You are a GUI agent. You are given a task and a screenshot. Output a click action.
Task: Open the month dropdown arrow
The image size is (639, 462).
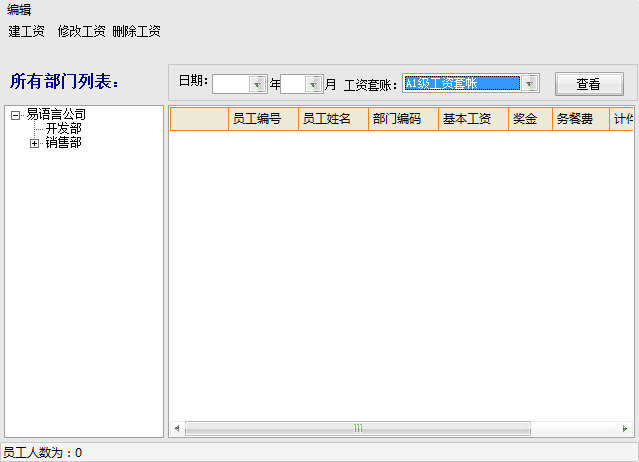pos(314,84)
